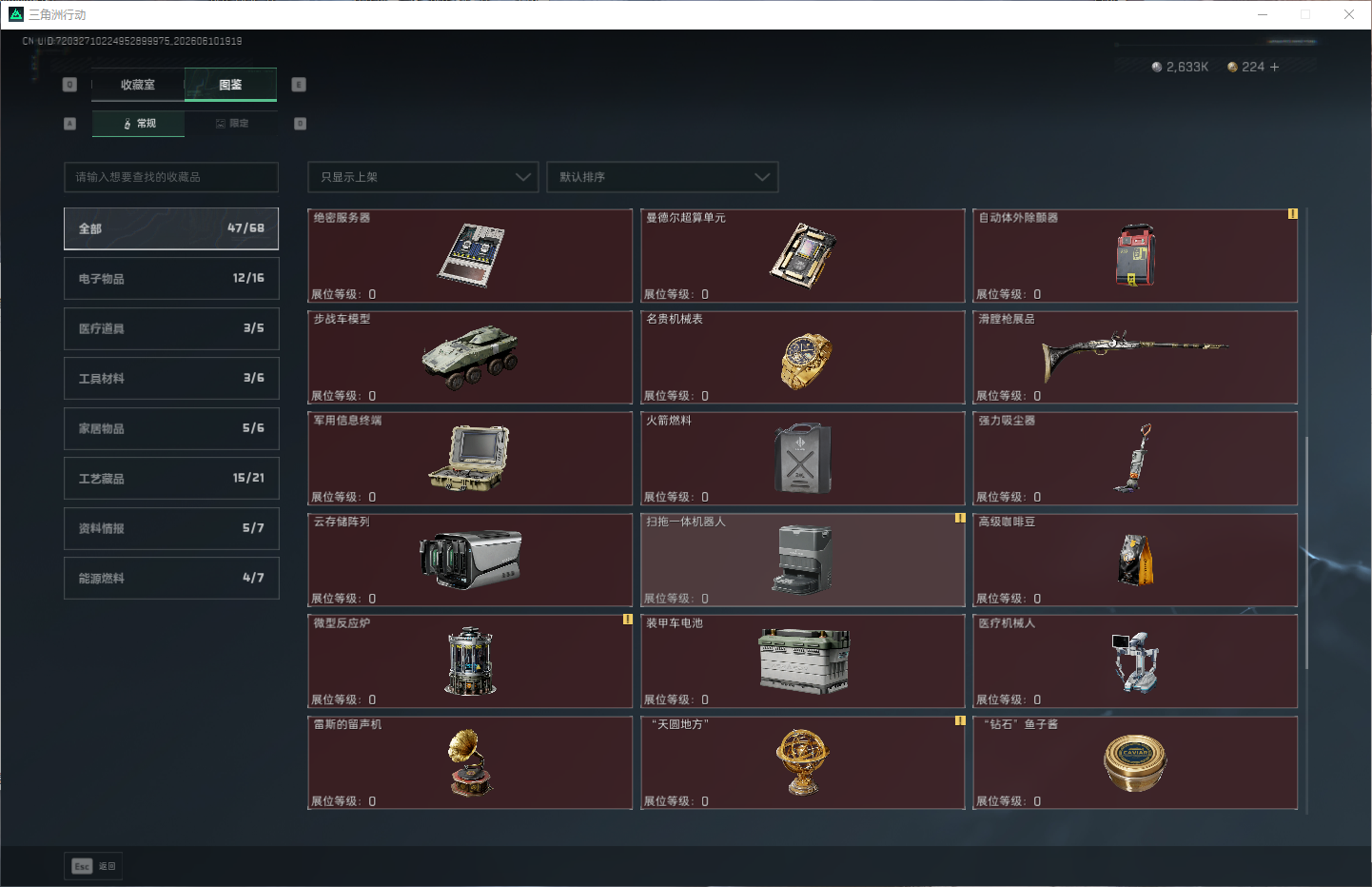Click the yellow alert badge on 微型反应炉
Screen dimensions: 1372x887
click(x=627, y=620)
